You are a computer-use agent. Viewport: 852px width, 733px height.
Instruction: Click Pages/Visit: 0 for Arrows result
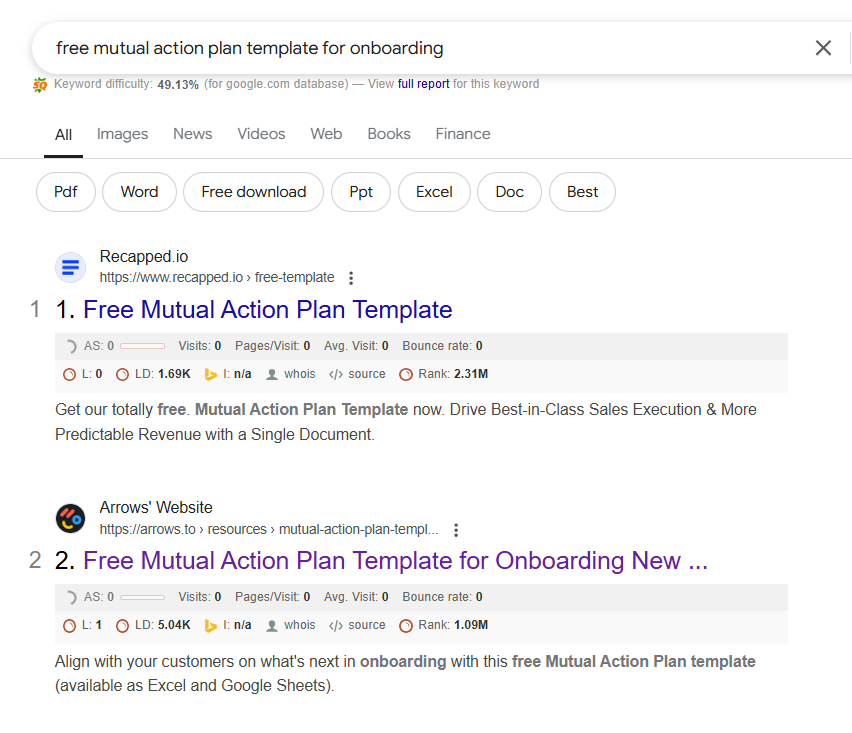(x=272, y=597)
